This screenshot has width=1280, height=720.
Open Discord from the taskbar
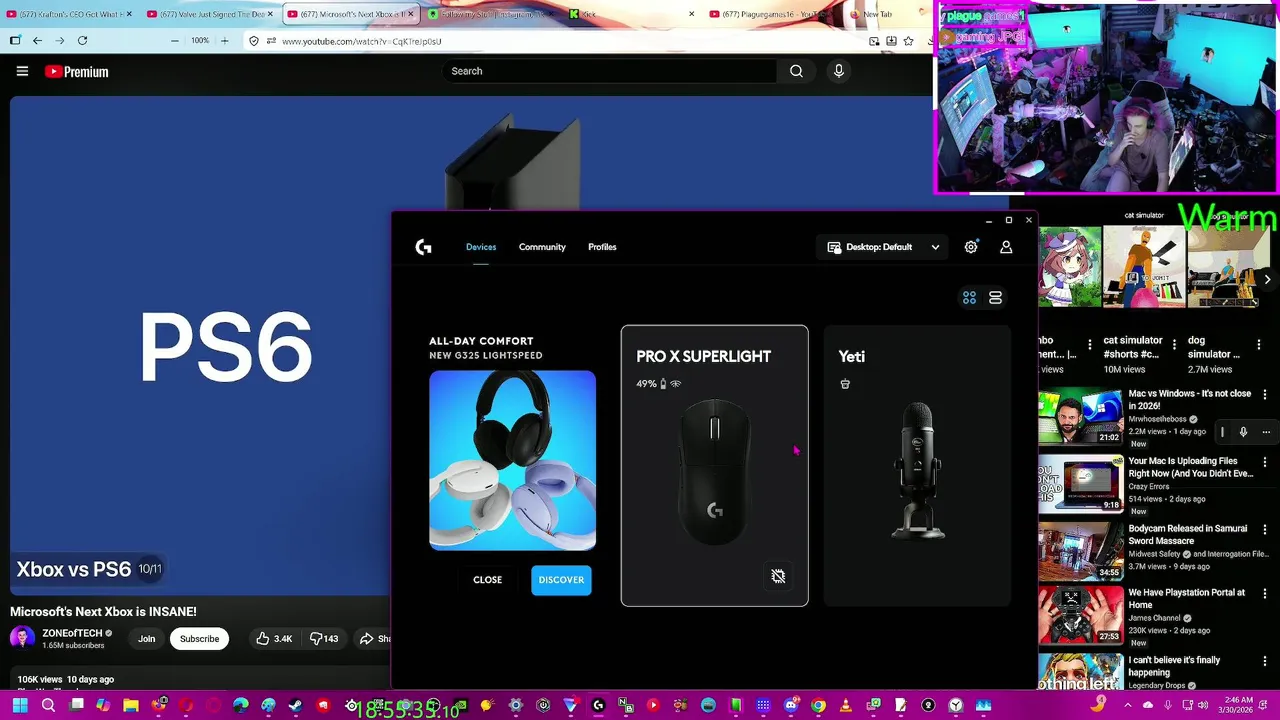point(791,705)
